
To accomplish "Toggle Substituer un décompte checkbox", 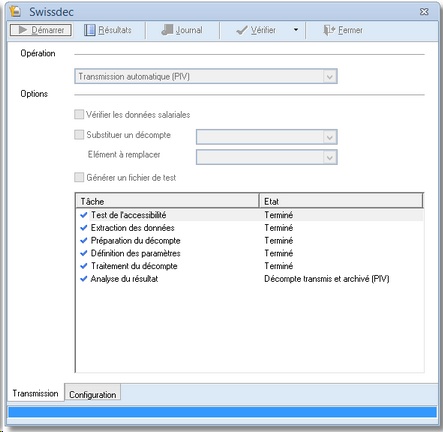I will (x=79, y=135).
